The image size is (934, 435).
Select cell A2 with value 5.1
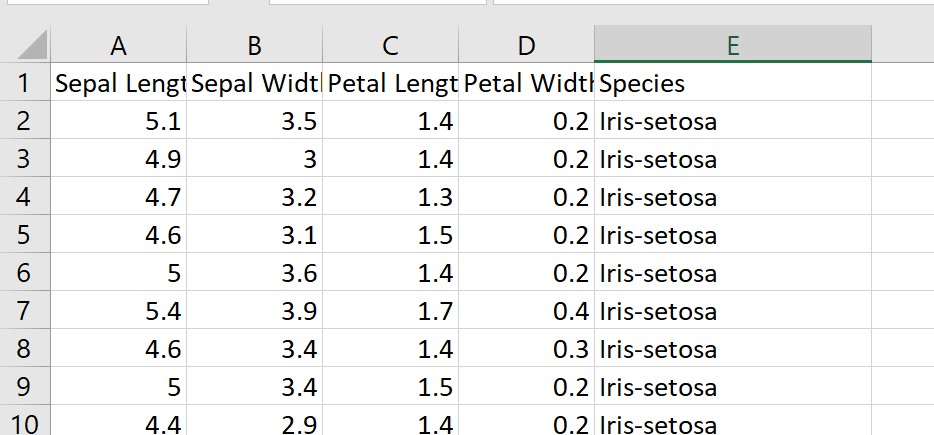pos(119,121)
